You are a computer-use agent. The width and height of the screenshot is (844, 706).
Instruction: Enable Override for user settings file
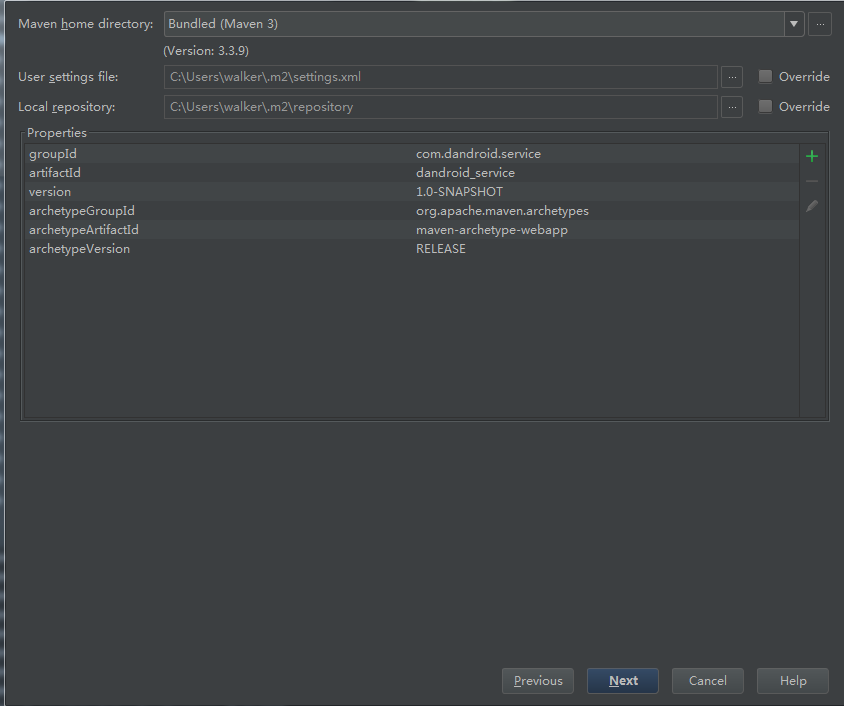click(766, 77)
